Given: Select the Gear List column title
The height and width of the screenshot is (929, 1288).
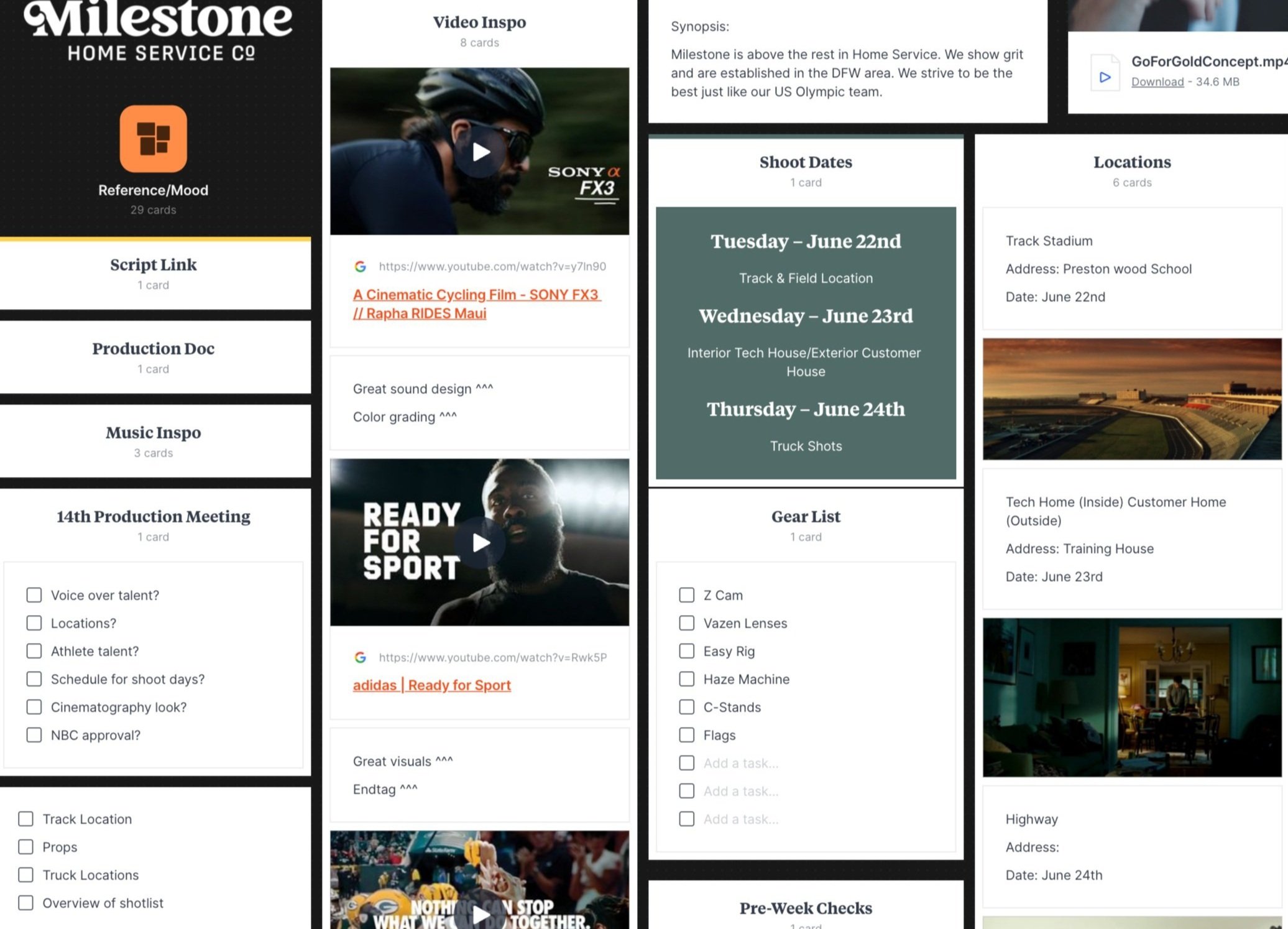Looking at the screenshot, I should (806, 516).
